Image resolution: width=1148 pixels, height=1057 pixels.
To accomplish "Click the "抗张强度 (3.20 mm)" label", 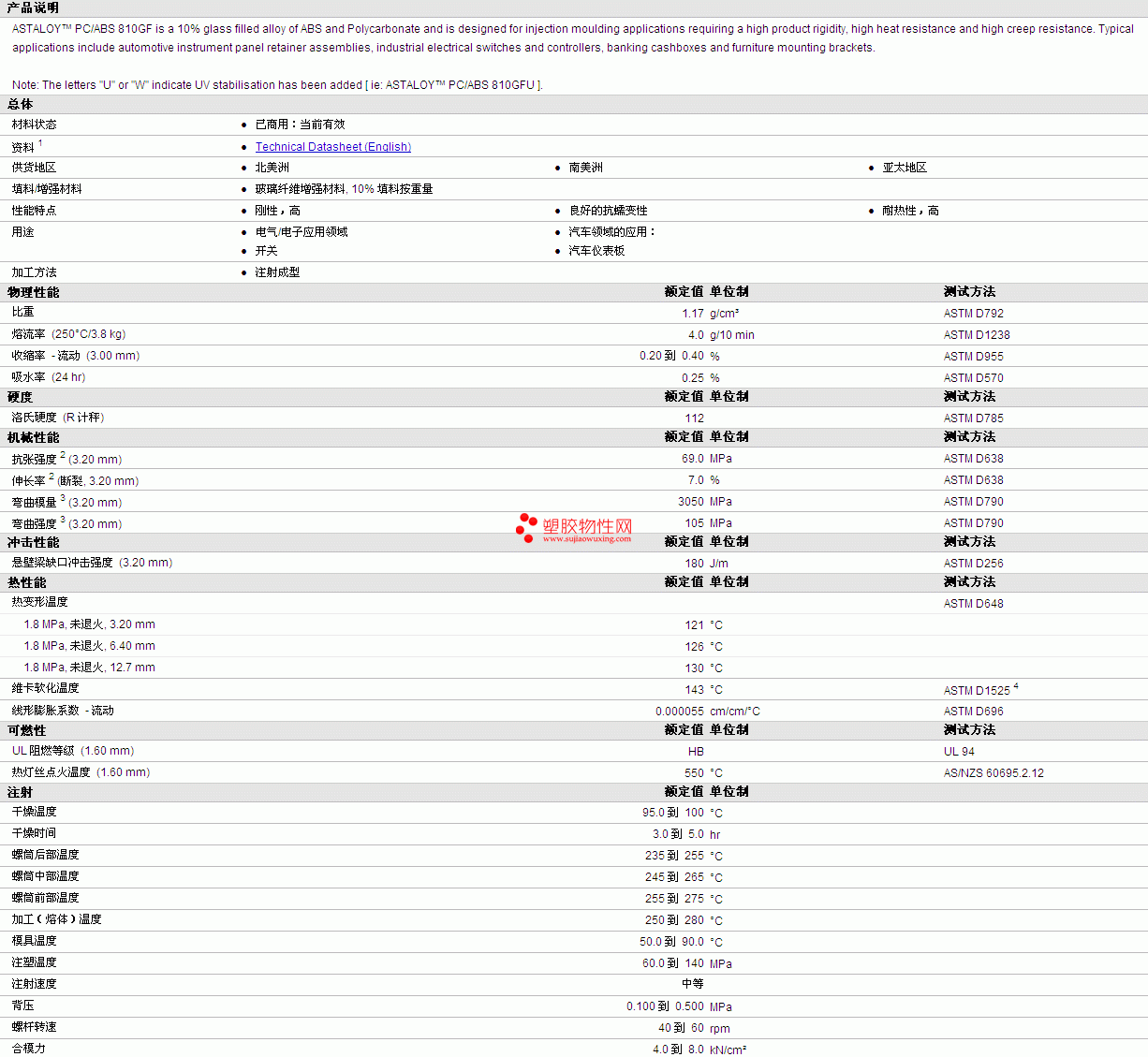I will click(66, 459).
